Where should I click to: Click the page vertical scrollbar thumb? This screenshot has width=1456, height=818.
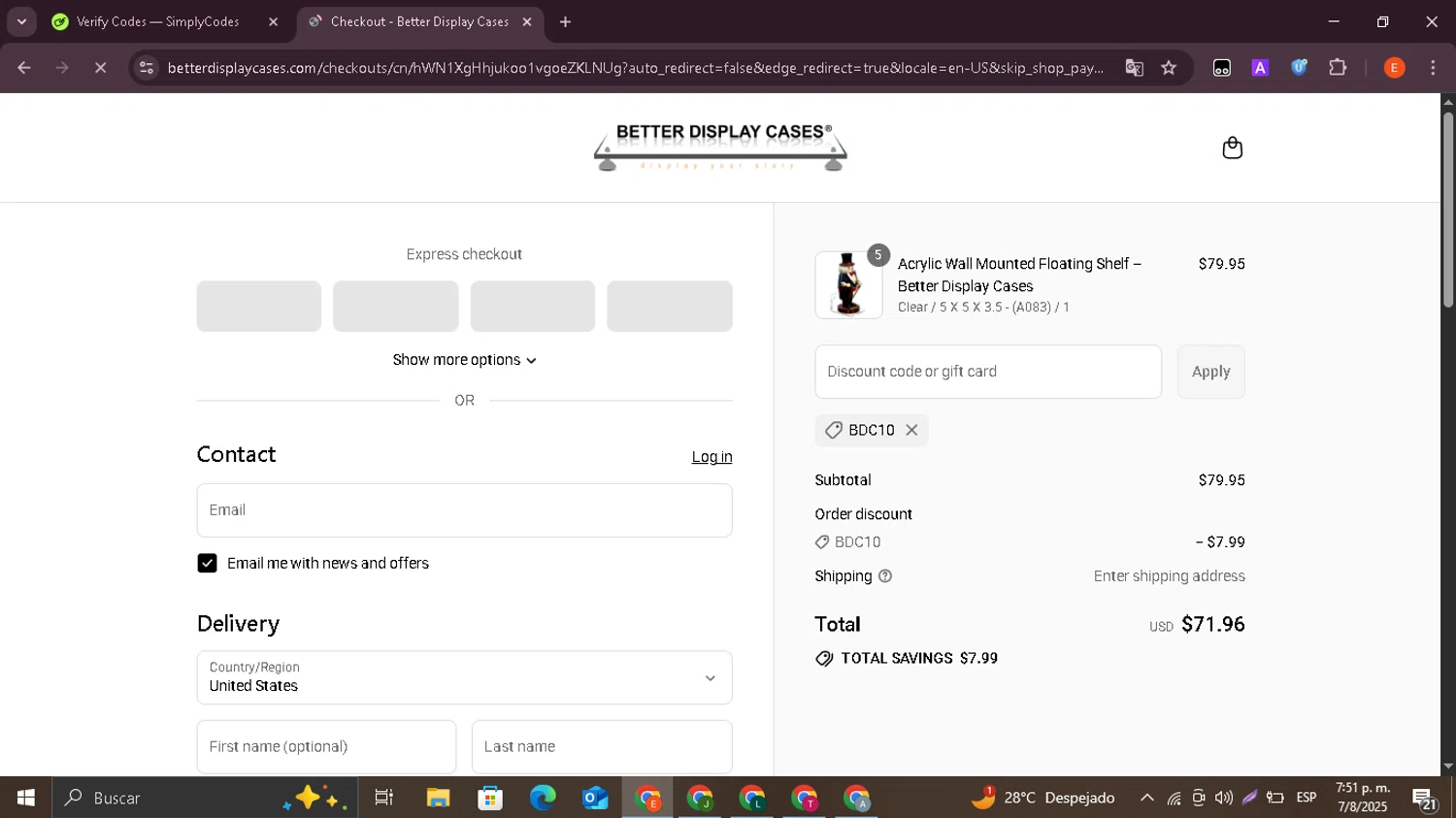coord(1448,209)
